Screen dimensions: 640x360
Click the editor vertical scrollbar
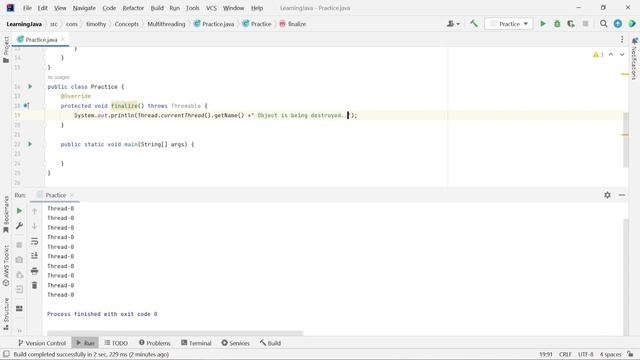(x=626, y=139)
